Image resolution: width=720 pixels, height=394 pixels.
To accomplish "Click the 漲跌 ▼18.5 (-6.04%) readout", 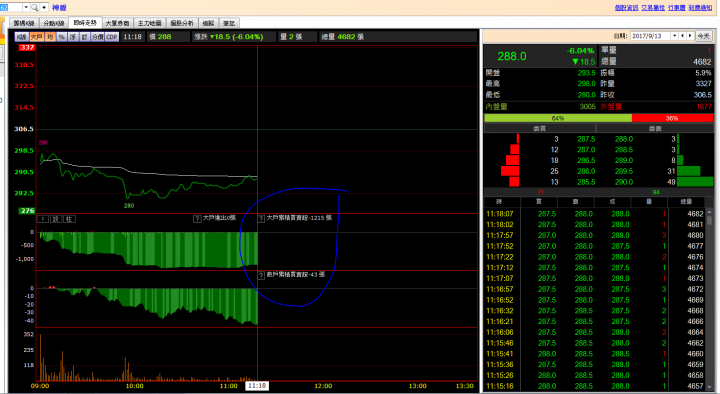I will pyautogui.click(x=229, y=37).
